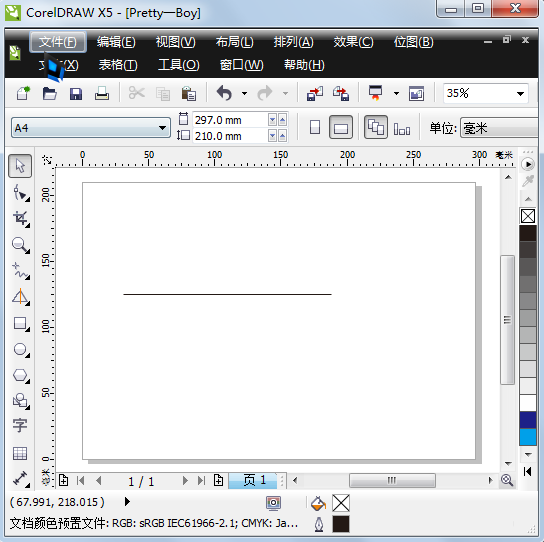544x542 pixels.
Task: Open the 位图(B) menu
Action: pos(413,42)
